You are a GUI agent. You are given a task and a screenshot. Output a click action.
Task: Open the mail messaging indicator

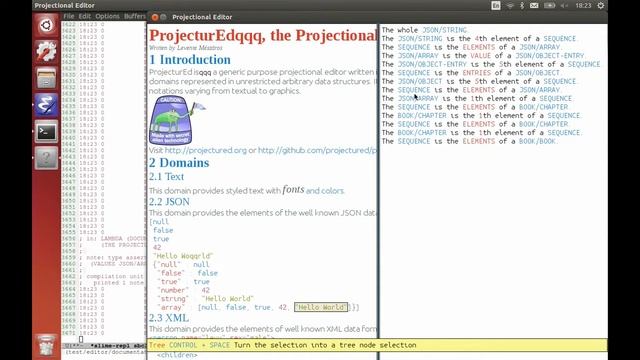534,5
